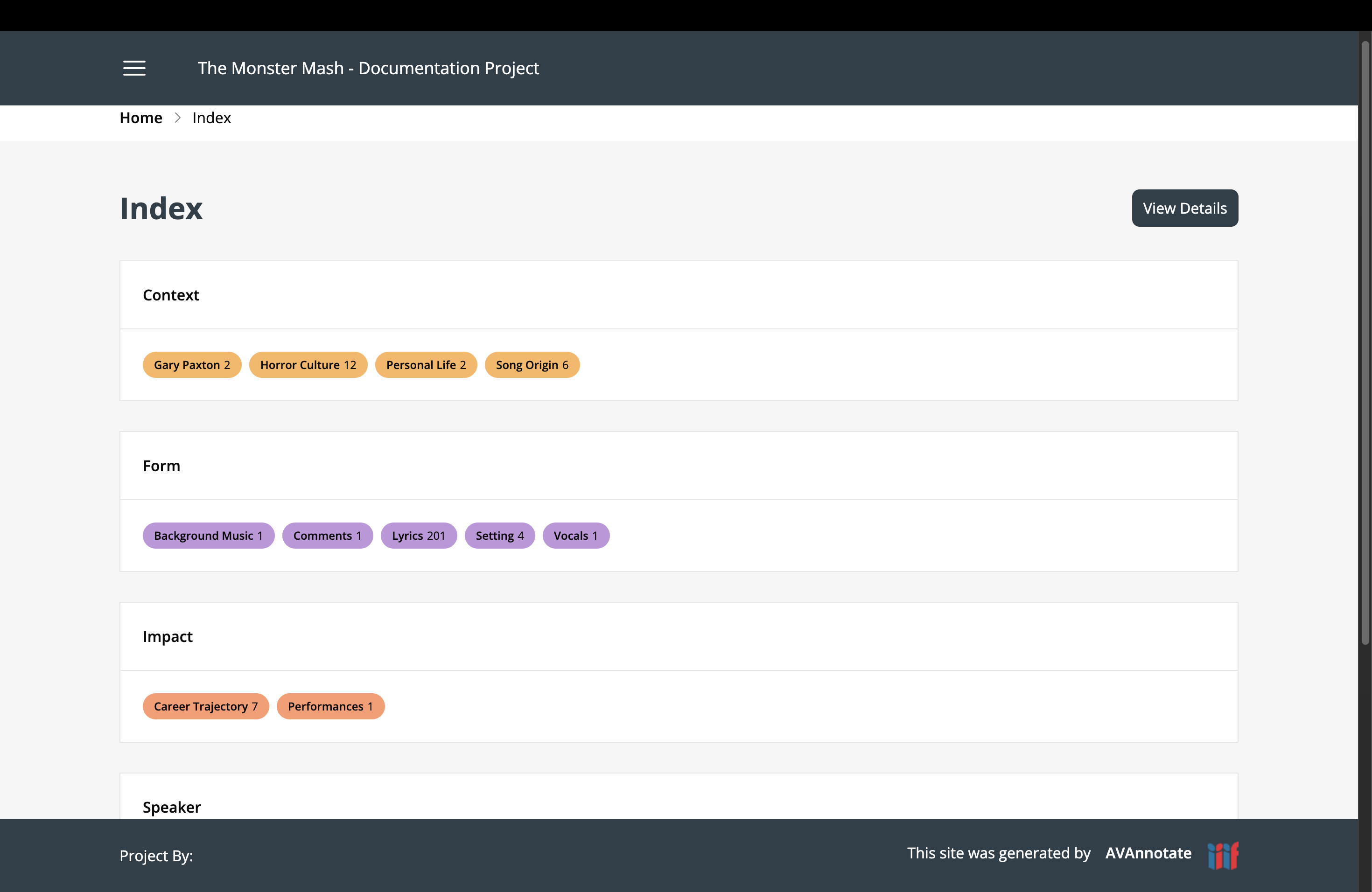Click the View Details button
The image size is (1372, 892).
click(x=1184, y=208)
